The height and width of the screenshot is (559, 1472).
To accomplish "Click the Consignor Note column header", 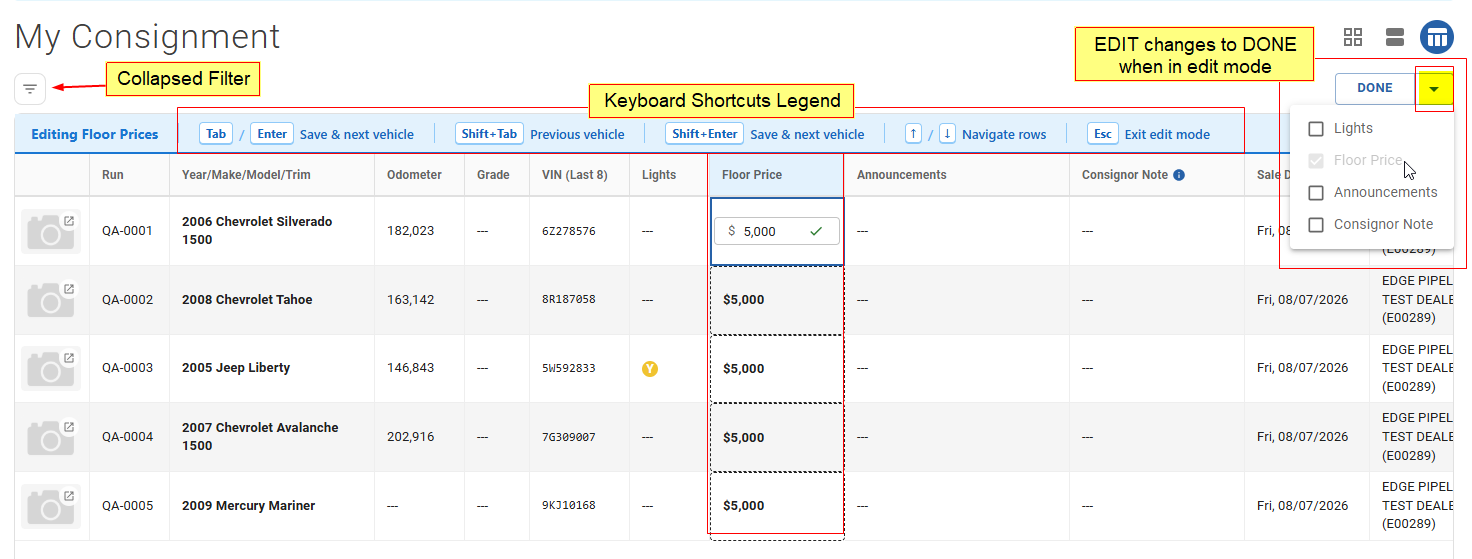I will pos(1125,175).
